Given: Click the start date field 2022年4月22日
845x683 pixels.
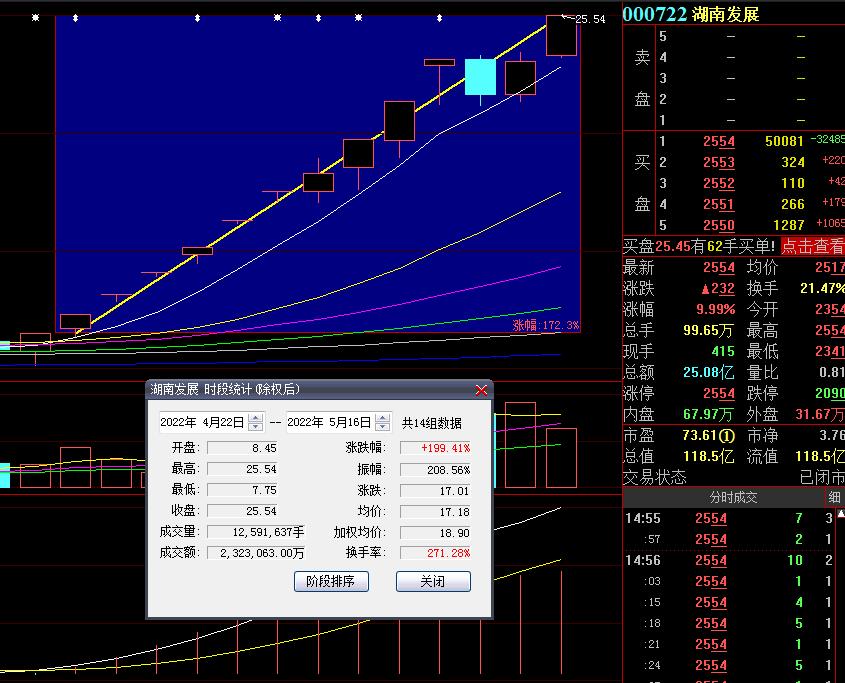Looking at the screenshot, I should click(202, 423).
